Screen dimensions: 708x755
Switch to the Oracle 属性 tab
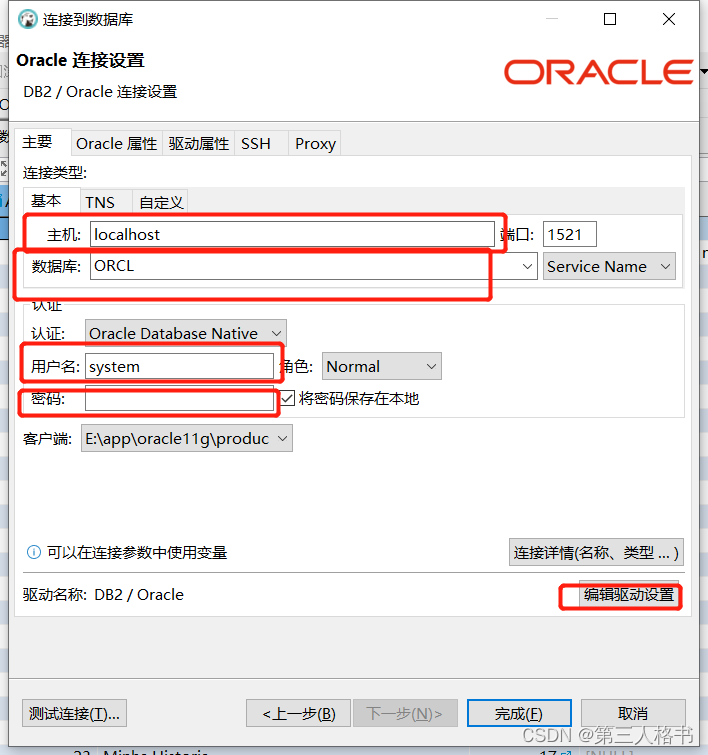point(117,143)
